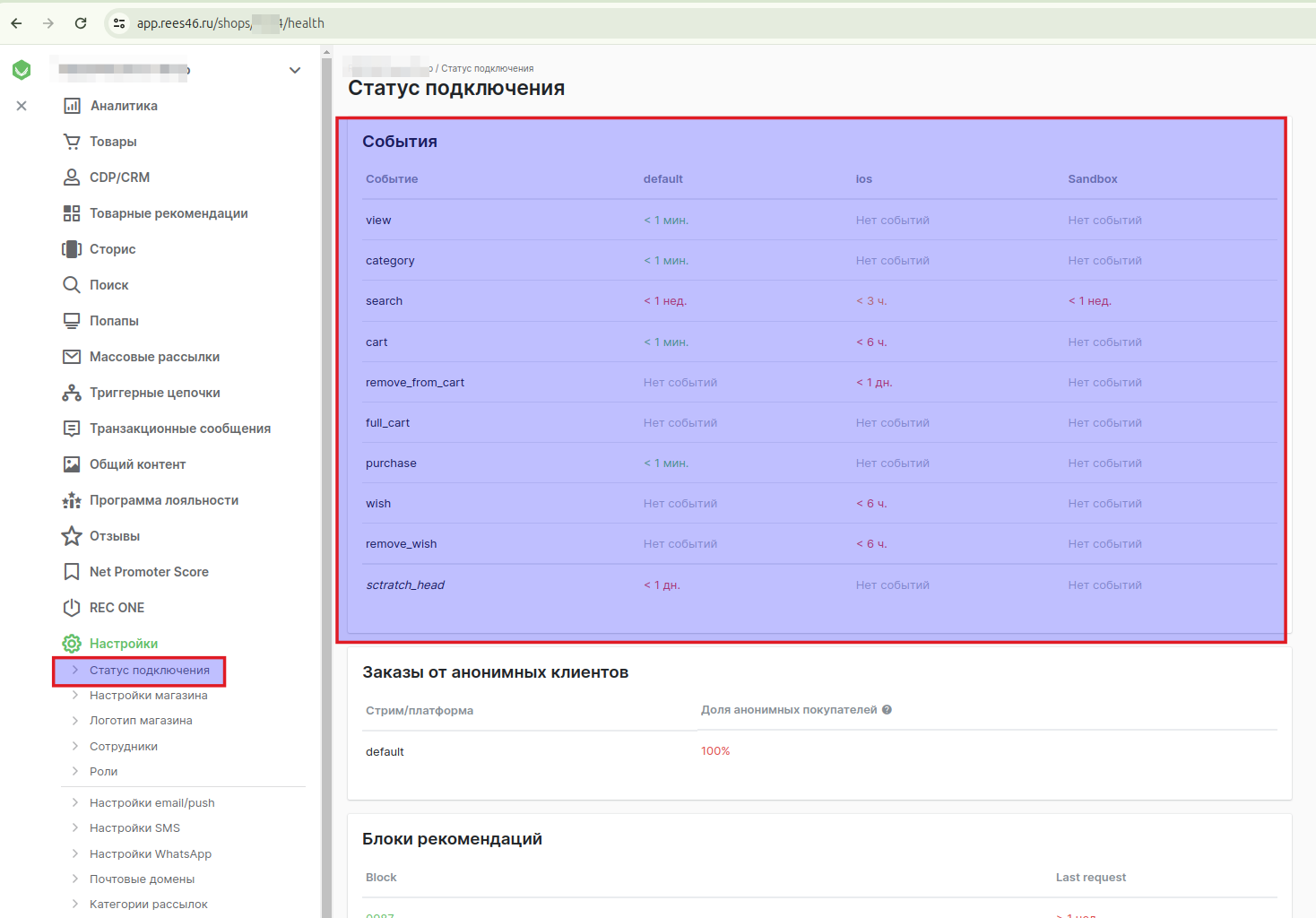Viewport: 1316px width, 918px height.
Task: Select Почтовые домены in the sidebar menu
Action: 142,879
